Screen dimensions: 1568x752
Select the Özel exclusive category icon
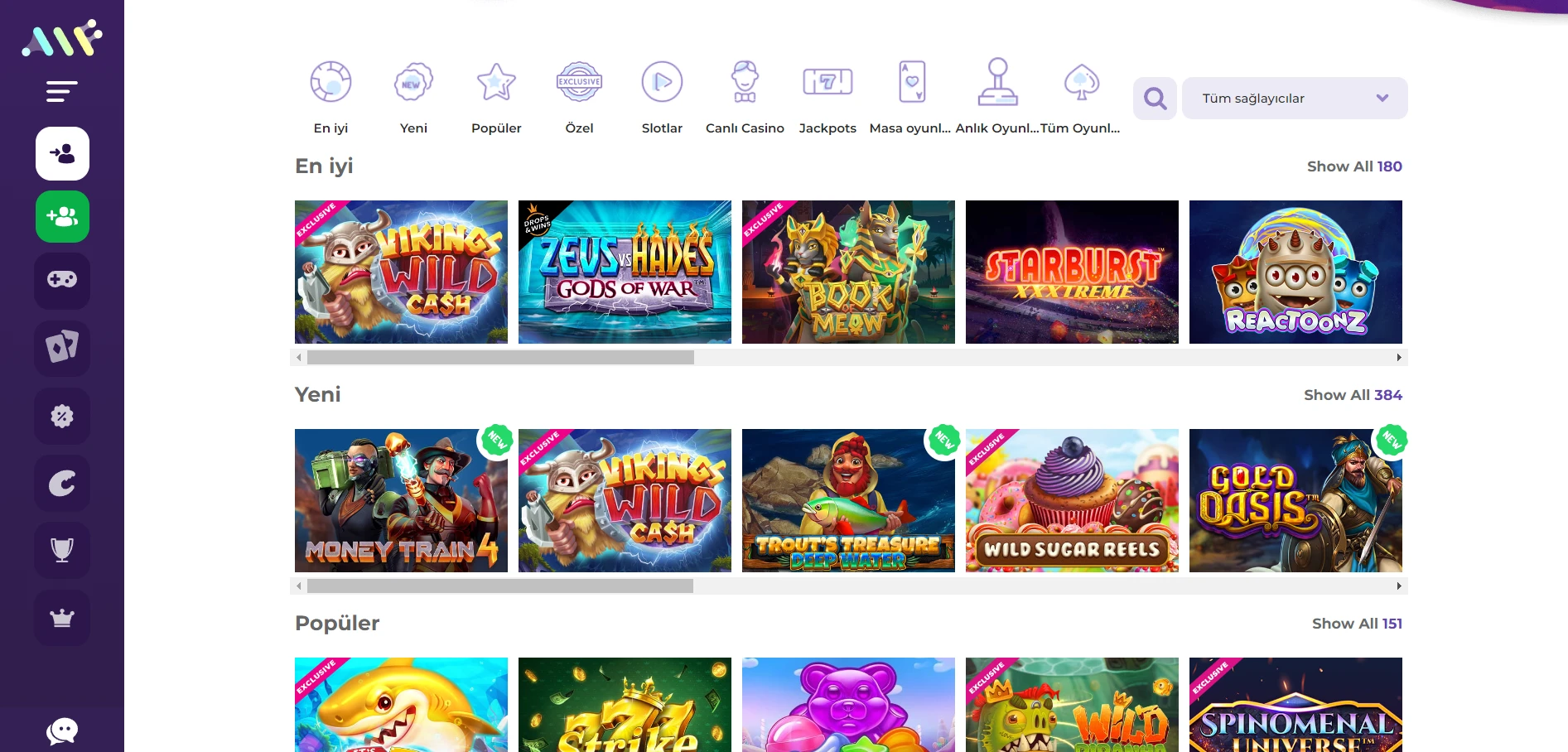(579, 81)
